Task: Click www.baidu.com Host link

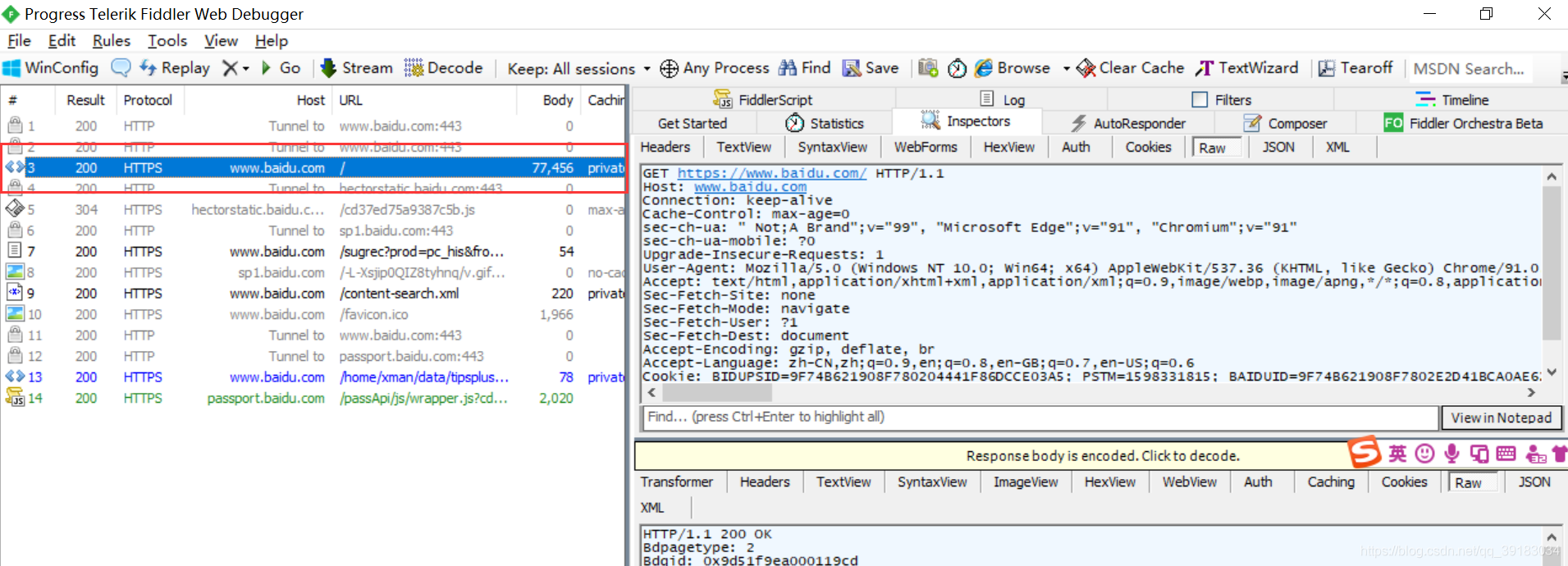Action: (x=750, y=187)
